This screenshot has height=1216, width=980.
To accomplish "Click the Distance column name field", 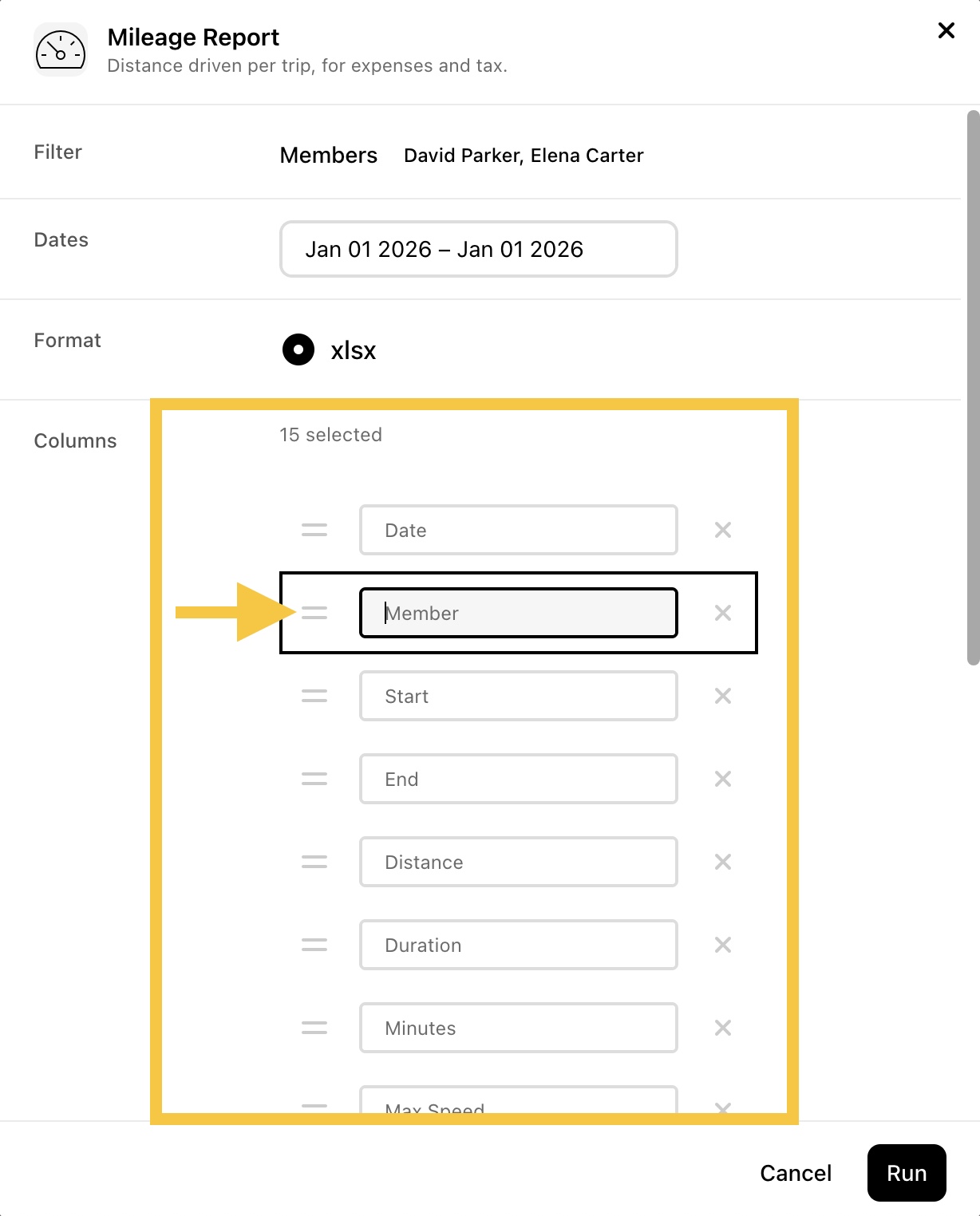I will click(x=519, y=862).
